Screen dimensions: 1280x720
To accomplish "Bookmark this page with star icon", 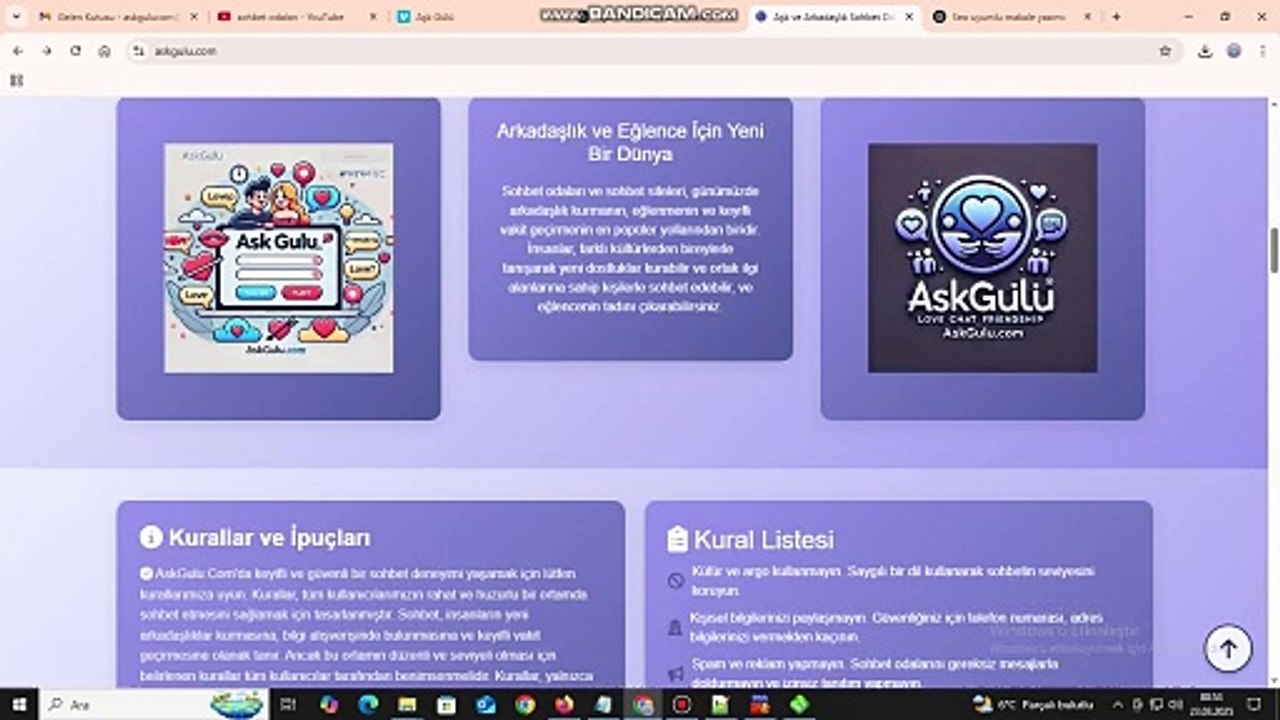I will tap(1165, 51).
